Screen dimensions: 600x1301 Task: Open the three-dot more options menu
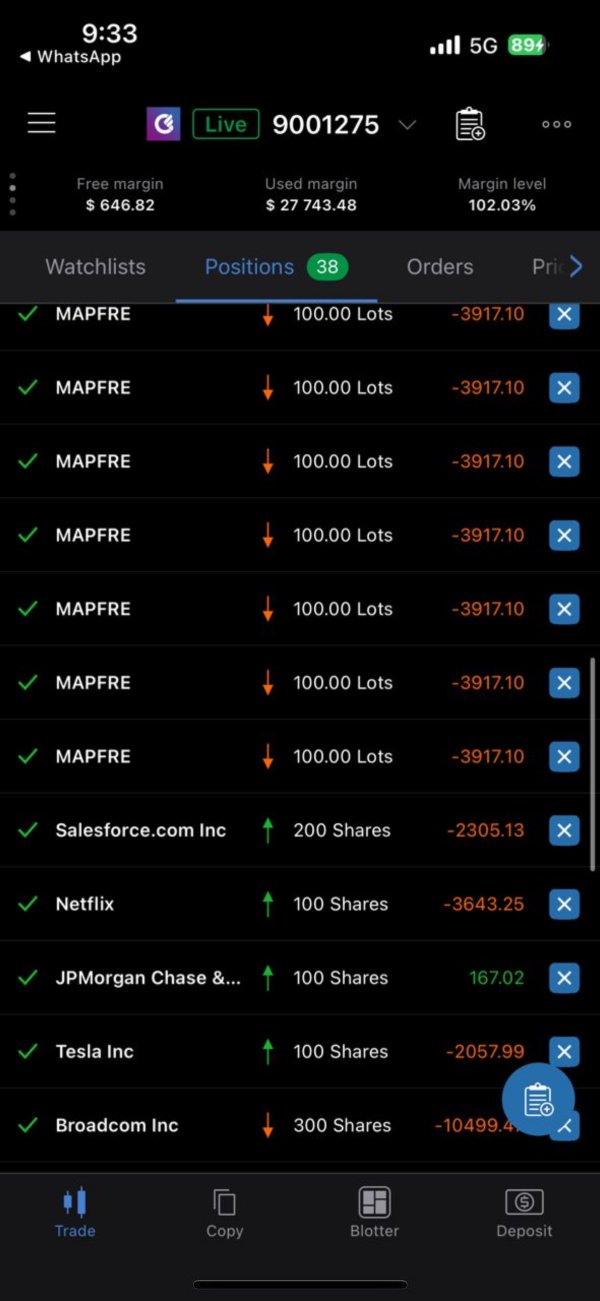[x=556, y=124]
